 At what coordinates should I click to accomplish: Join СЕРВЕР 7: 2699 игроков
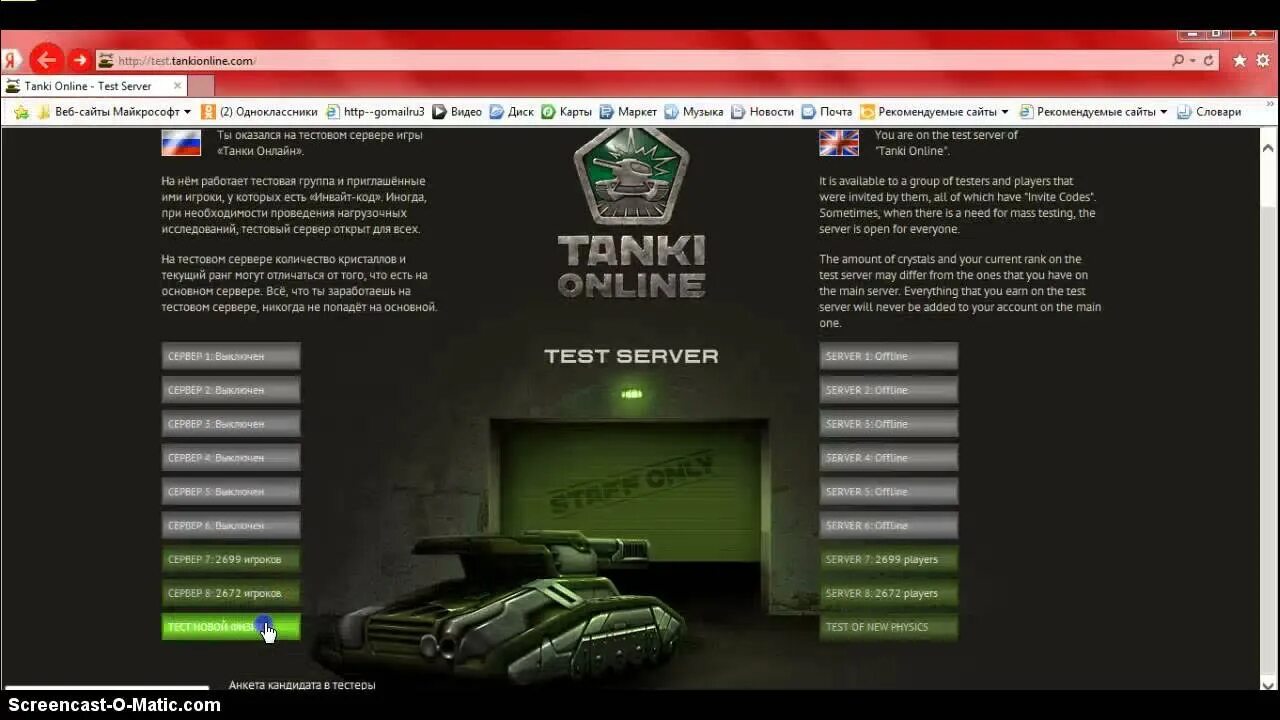pyautogui.click(x=231, y=560)
